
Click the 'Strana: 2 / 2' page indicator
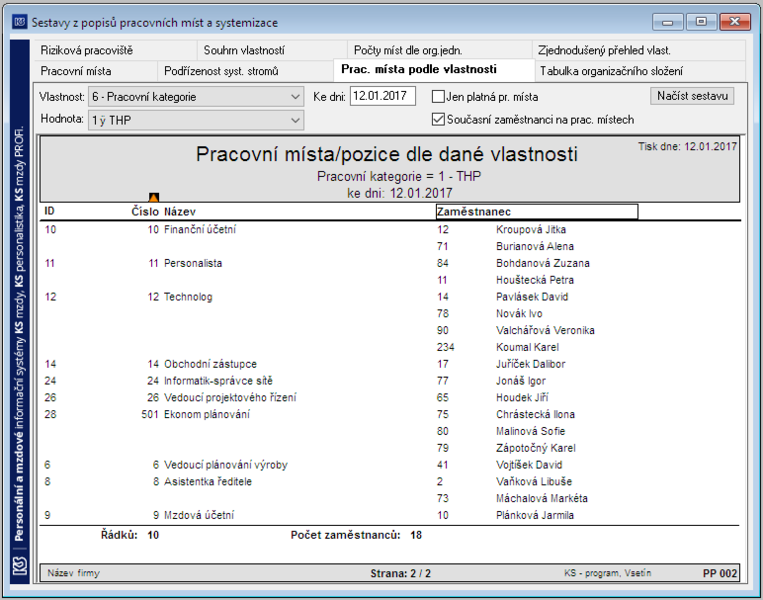pos(400,573)
